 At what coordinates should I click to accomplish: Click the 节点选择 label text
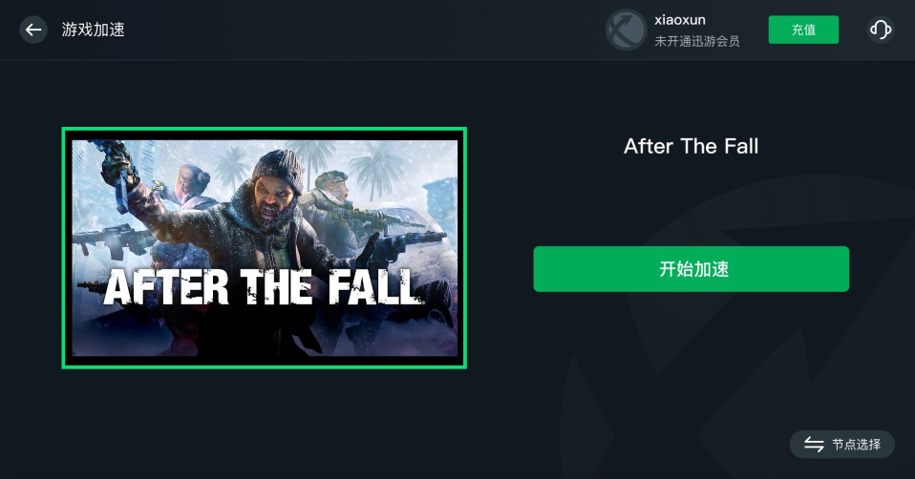pos(856,445)
